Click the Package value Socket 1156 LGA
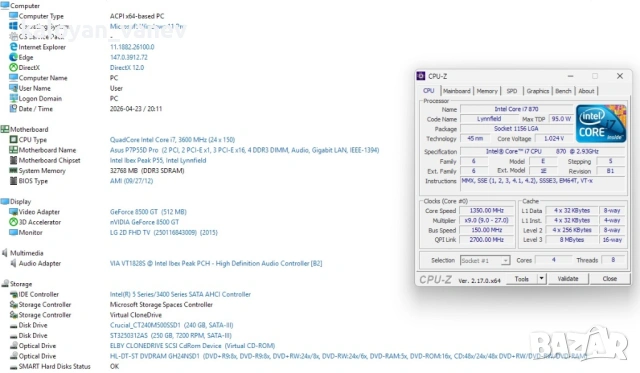 [516, 129]
